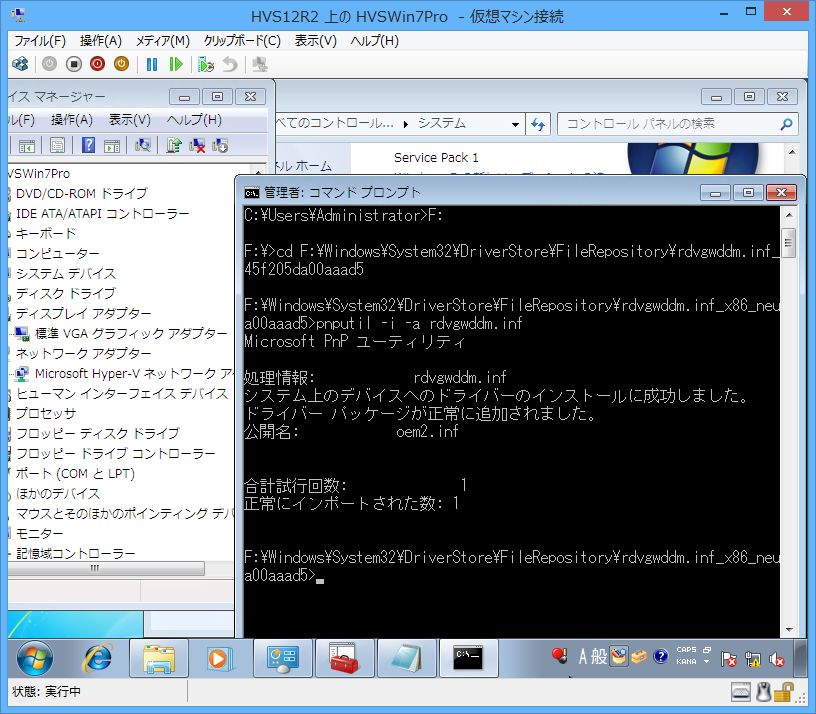Select the モニター category

click(40, 533)
